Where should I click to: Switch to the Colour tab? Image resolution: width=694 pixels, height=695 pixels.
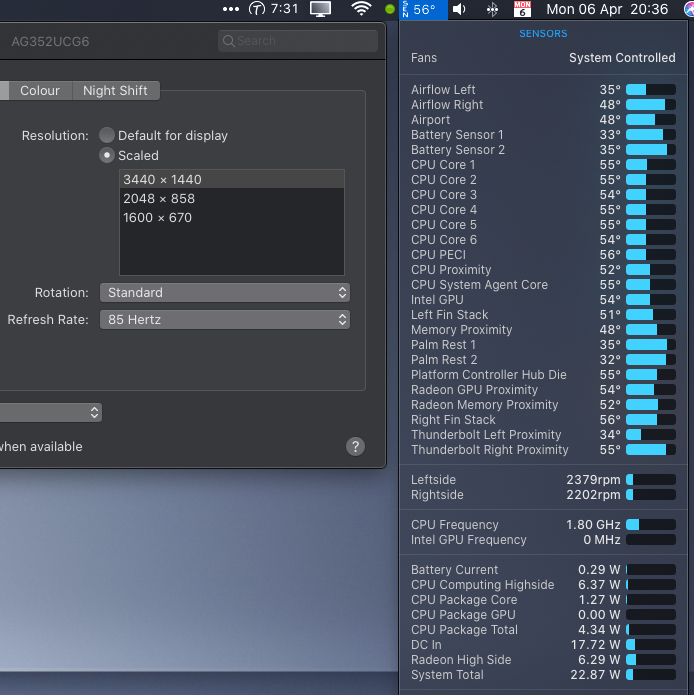tap(40, 90)
